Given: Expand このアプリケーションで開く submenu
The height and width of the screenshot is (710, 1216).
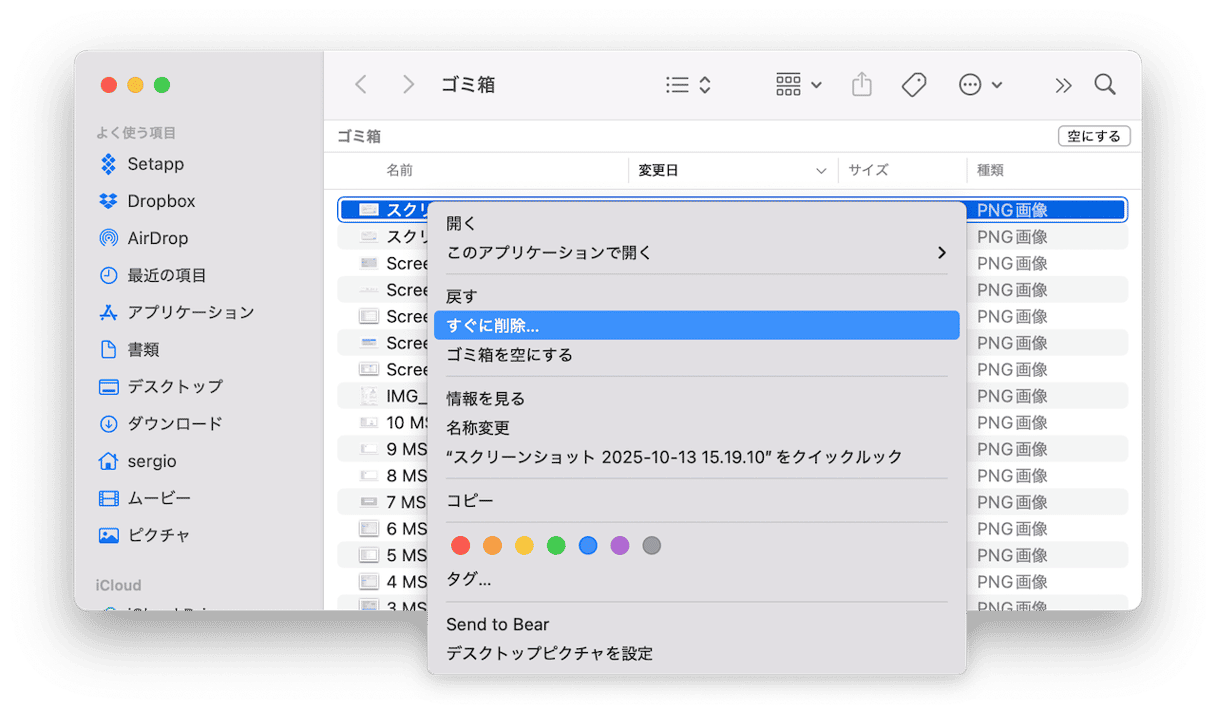Looking at the screenshot, I should (696, 253).
